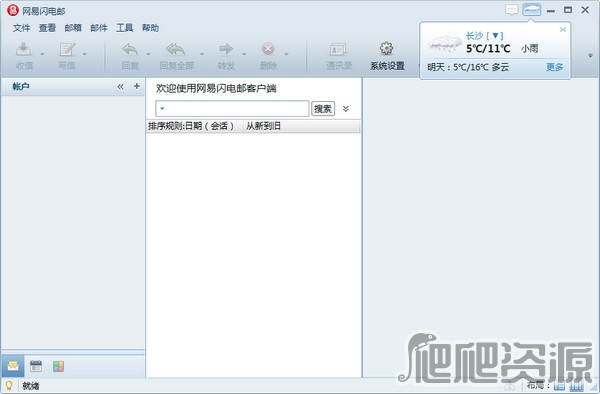Open the 帮助 menu
600x394 pixels.
click(150, 28)
